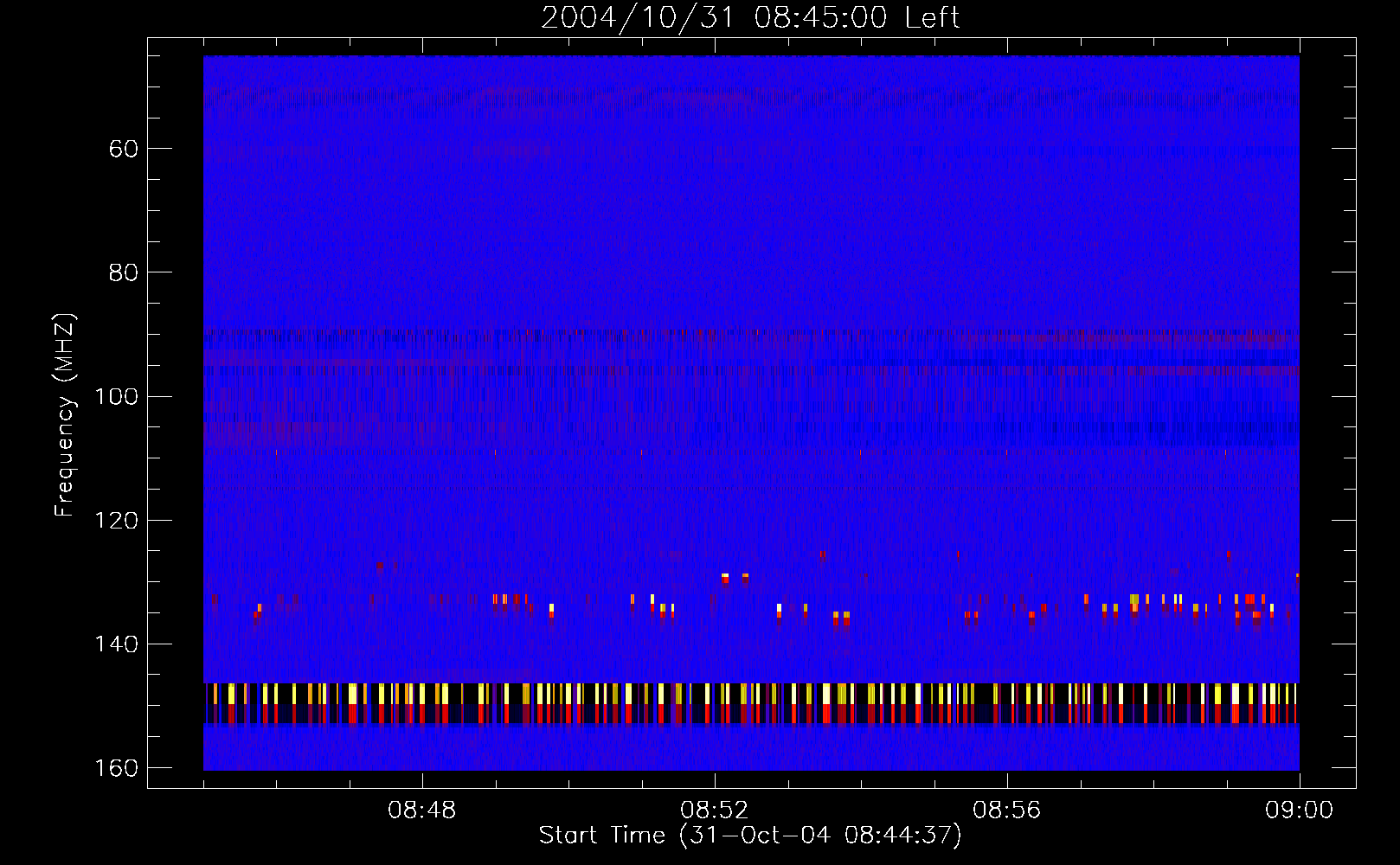1400x865 pixels.
Task: Click the 08:52 time tick label
Action: (714, 811)
